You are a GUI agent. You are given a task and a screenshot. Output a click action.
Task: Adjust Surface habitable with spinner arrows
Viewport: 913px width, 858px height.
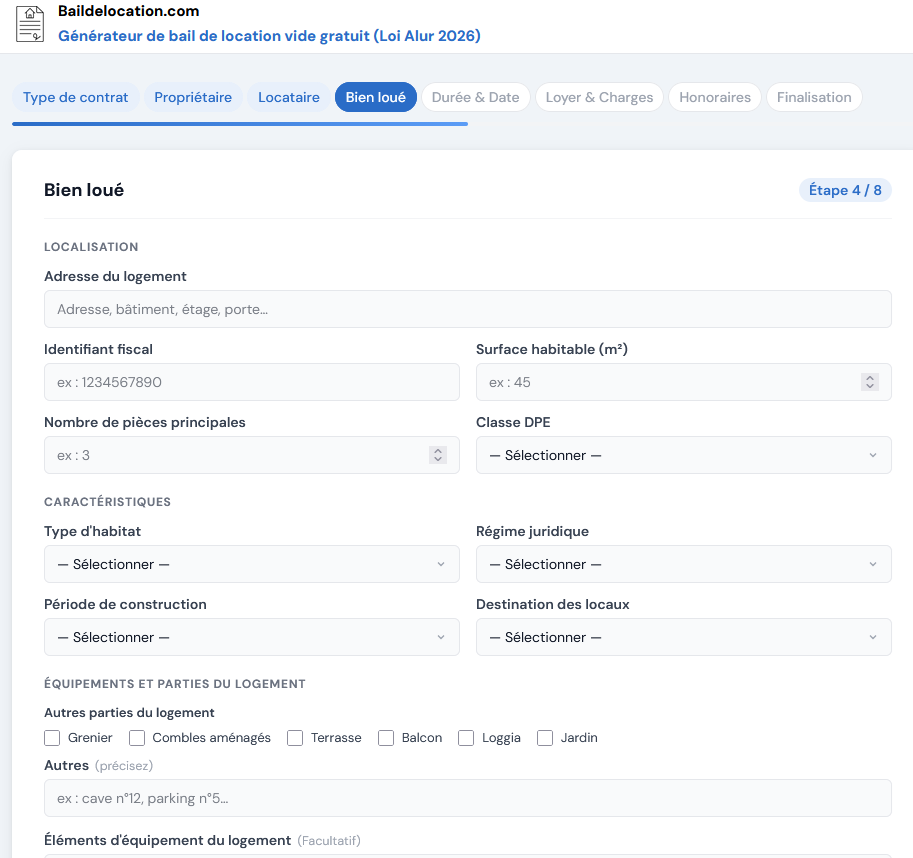869,382
